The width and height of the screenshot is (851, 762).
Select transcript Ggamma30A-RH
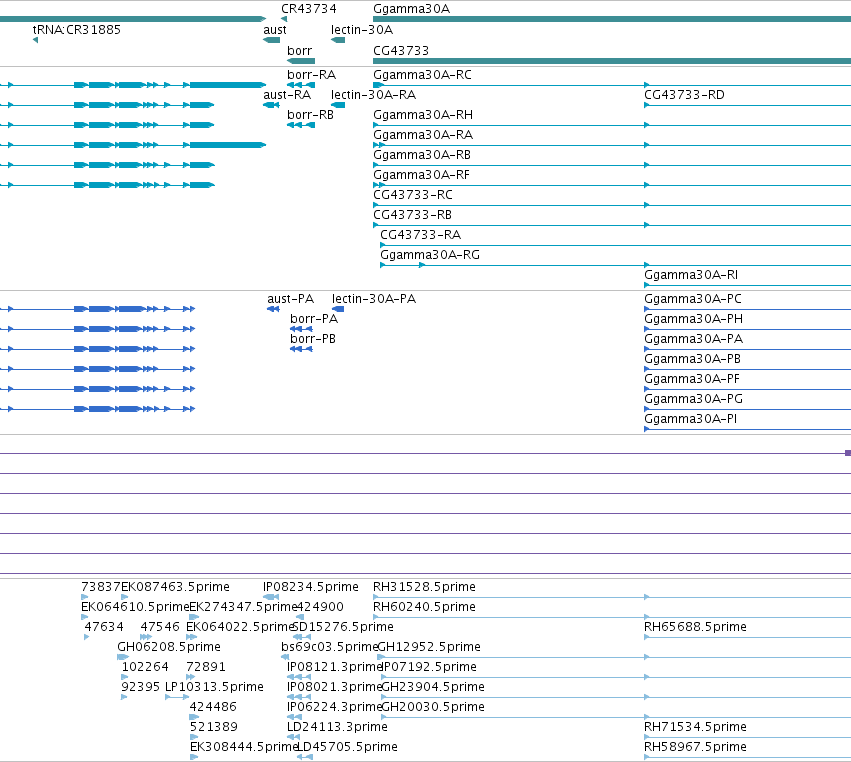(423, 115)
